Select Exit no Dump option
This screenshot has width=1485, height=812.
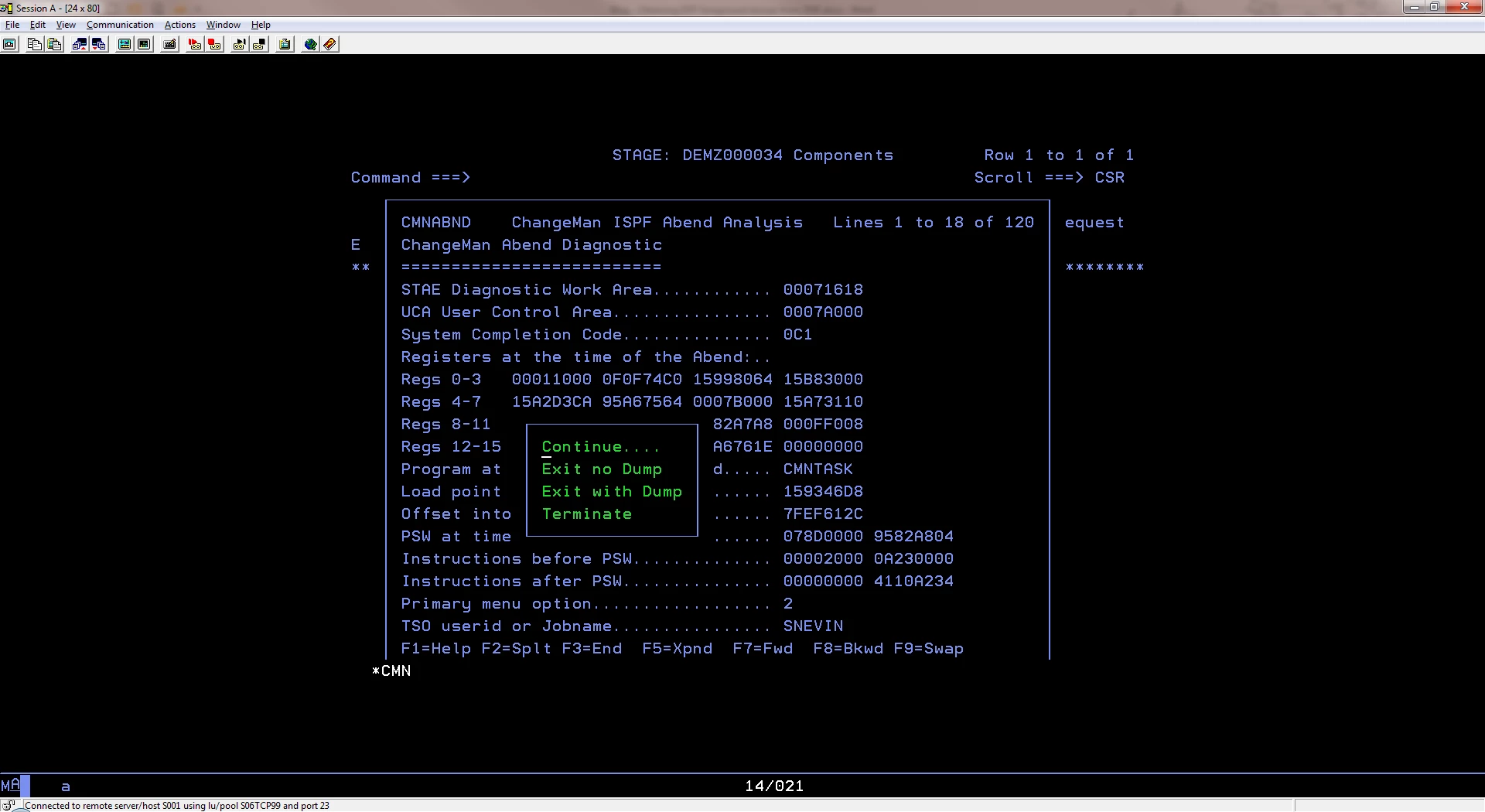tap(602, 469)
